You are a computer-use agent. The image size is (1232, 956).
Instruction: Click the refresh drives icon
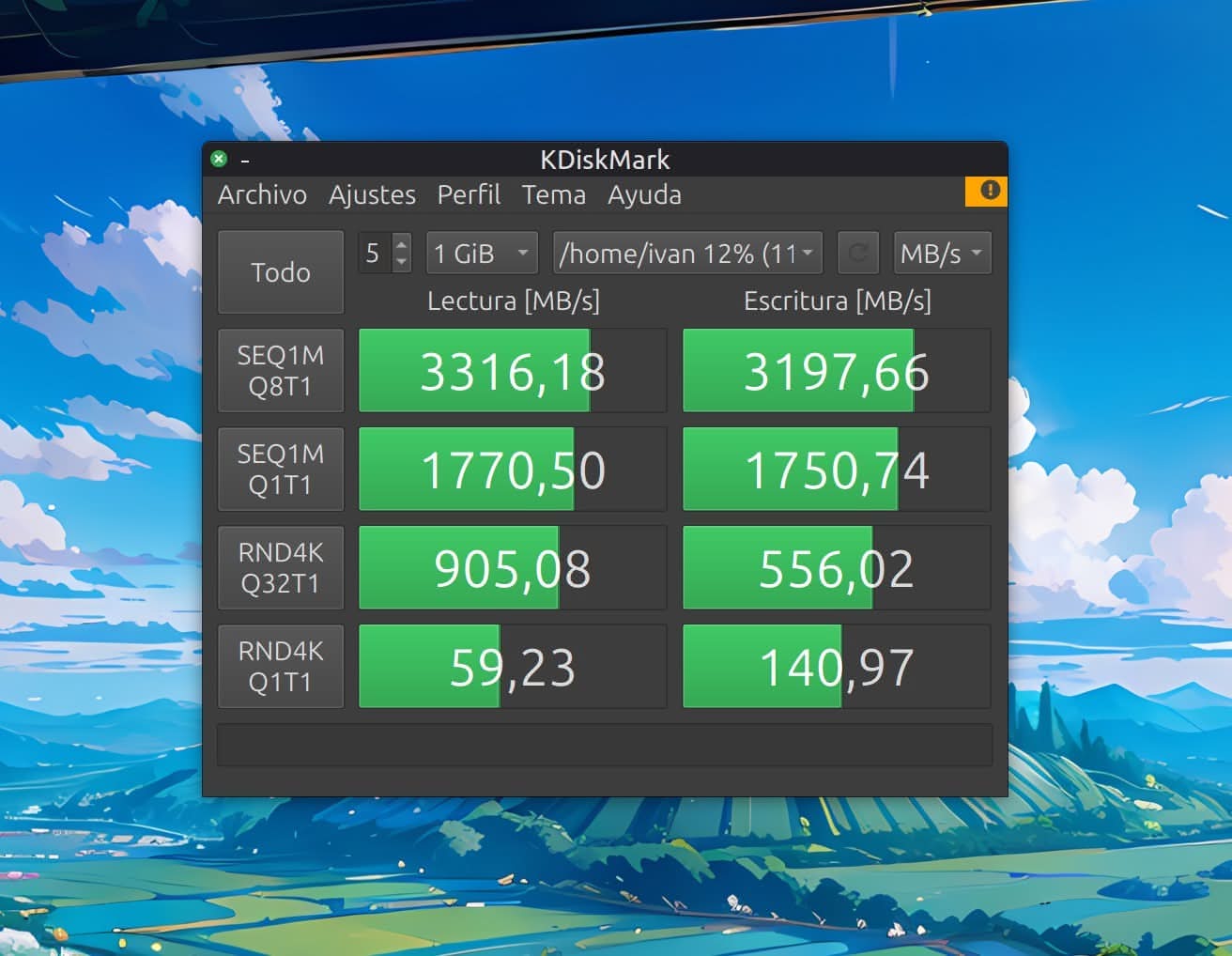[x=857, y=252]
